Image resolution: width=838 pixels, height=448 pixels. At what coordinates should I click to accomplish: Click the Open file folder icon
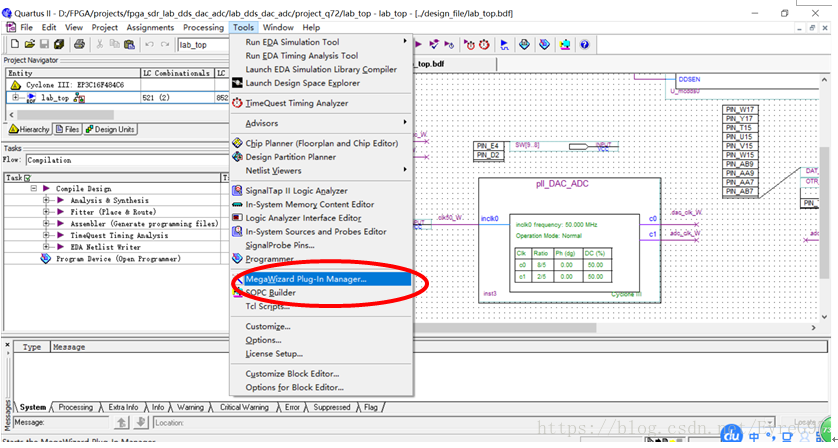pyautogui.click(x=29, y=44)
